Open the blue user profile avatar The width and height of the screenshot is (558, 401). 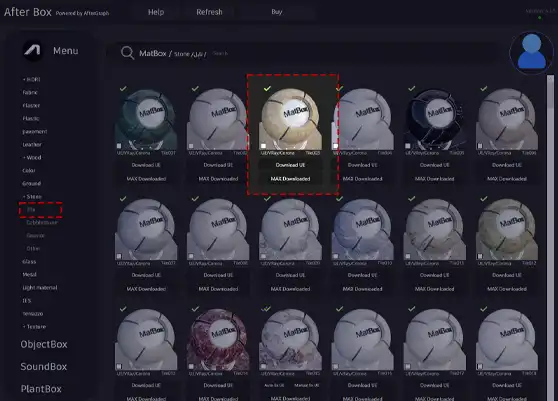pos(531,53)
